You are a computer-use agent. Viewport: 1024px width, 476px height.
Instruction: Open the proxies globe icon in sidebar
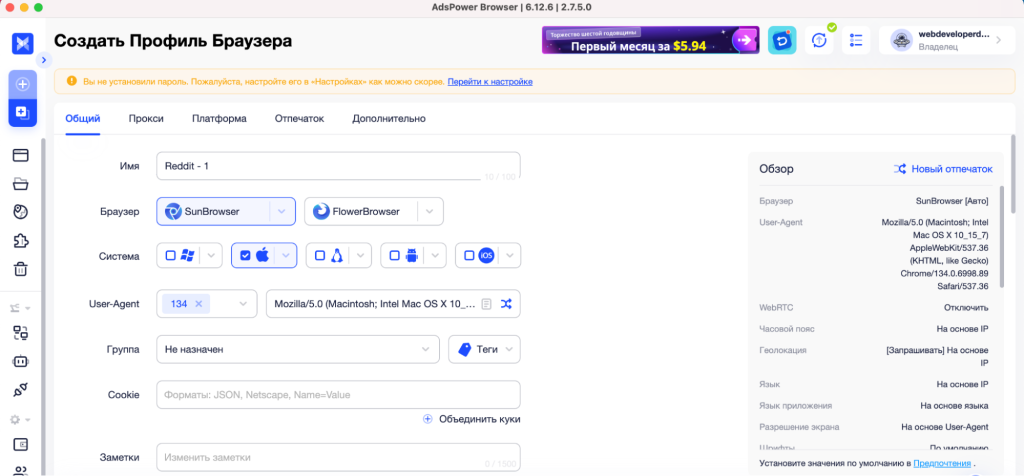point(21,212)
